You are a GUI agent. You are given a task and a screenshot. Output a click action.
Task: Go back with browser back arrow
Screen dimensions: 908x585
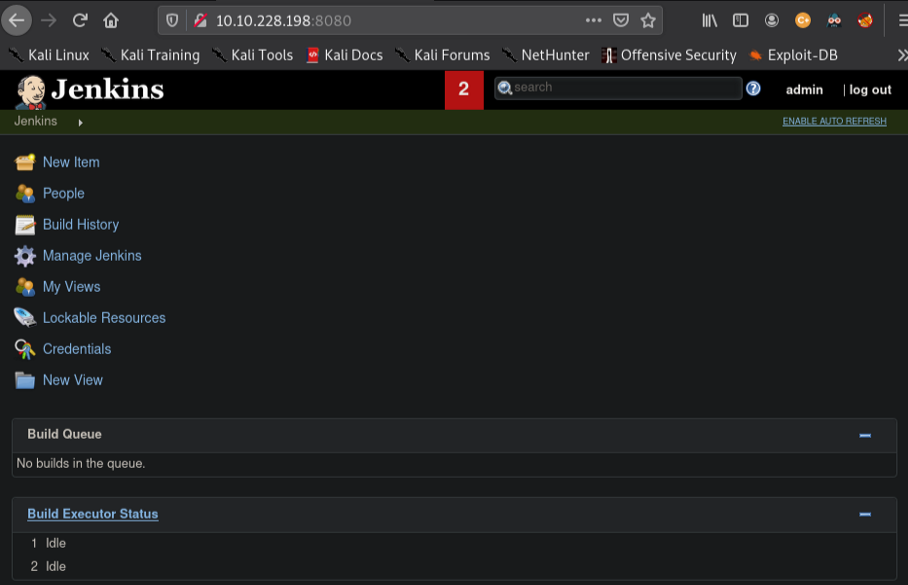point(16,20)
